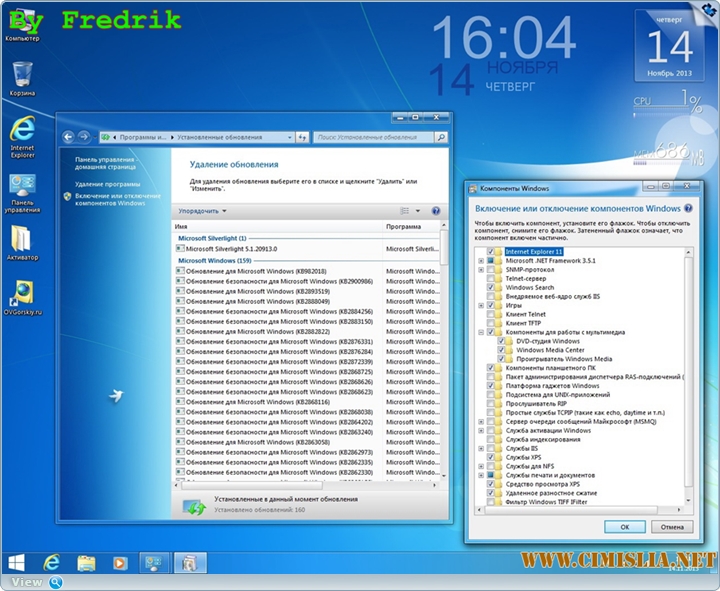
Task: Enable the Клиент Telnet checkbox
Action: (490, 314)
